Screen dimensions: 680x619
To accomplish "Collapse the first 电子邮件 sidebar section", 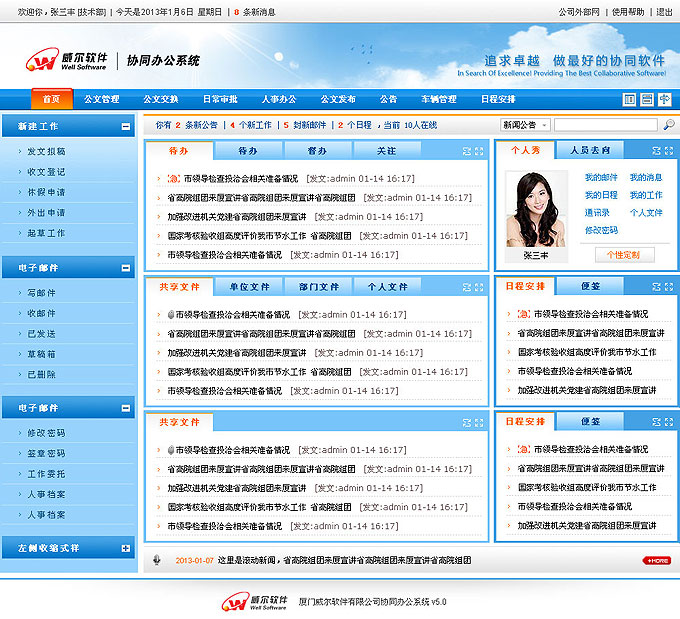I will (125, 268).
